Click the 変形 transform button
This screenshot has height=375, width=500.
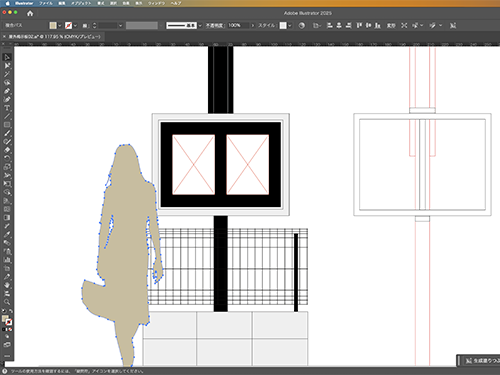tap(391, 25)
